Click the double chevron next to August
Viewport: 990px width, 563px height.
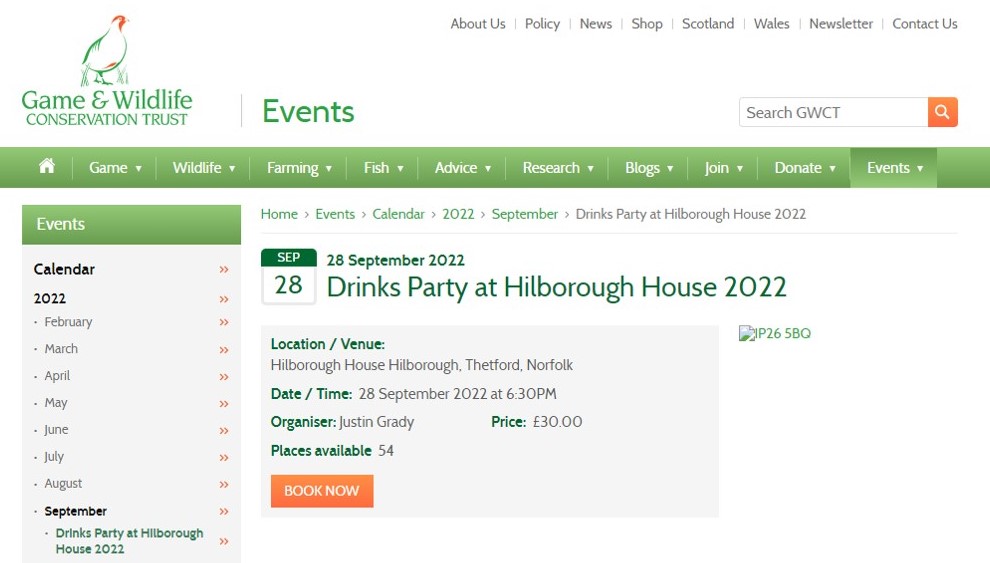[224, 485]
